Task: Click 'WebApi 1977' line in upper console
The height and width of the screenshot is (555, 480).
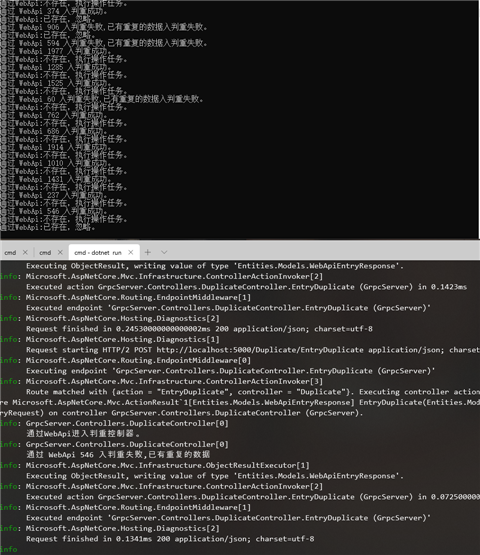Action: (56, 51)
